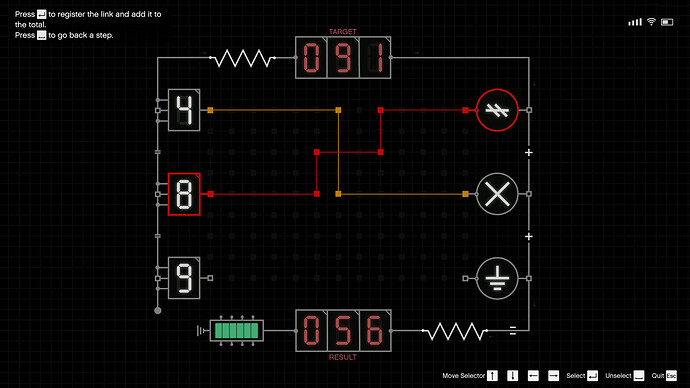
Task: Click the Wi-Fi status icon
Action: [651, 22]
